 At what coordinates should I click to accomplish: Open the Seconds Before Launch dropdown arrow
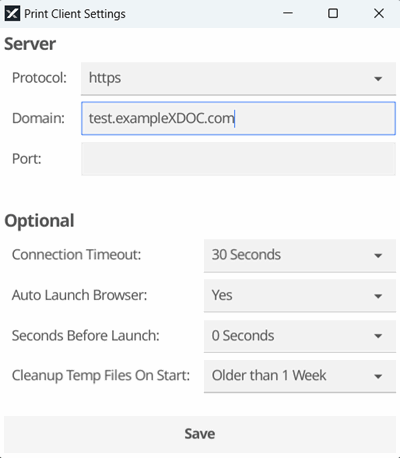tap(378, 336)
